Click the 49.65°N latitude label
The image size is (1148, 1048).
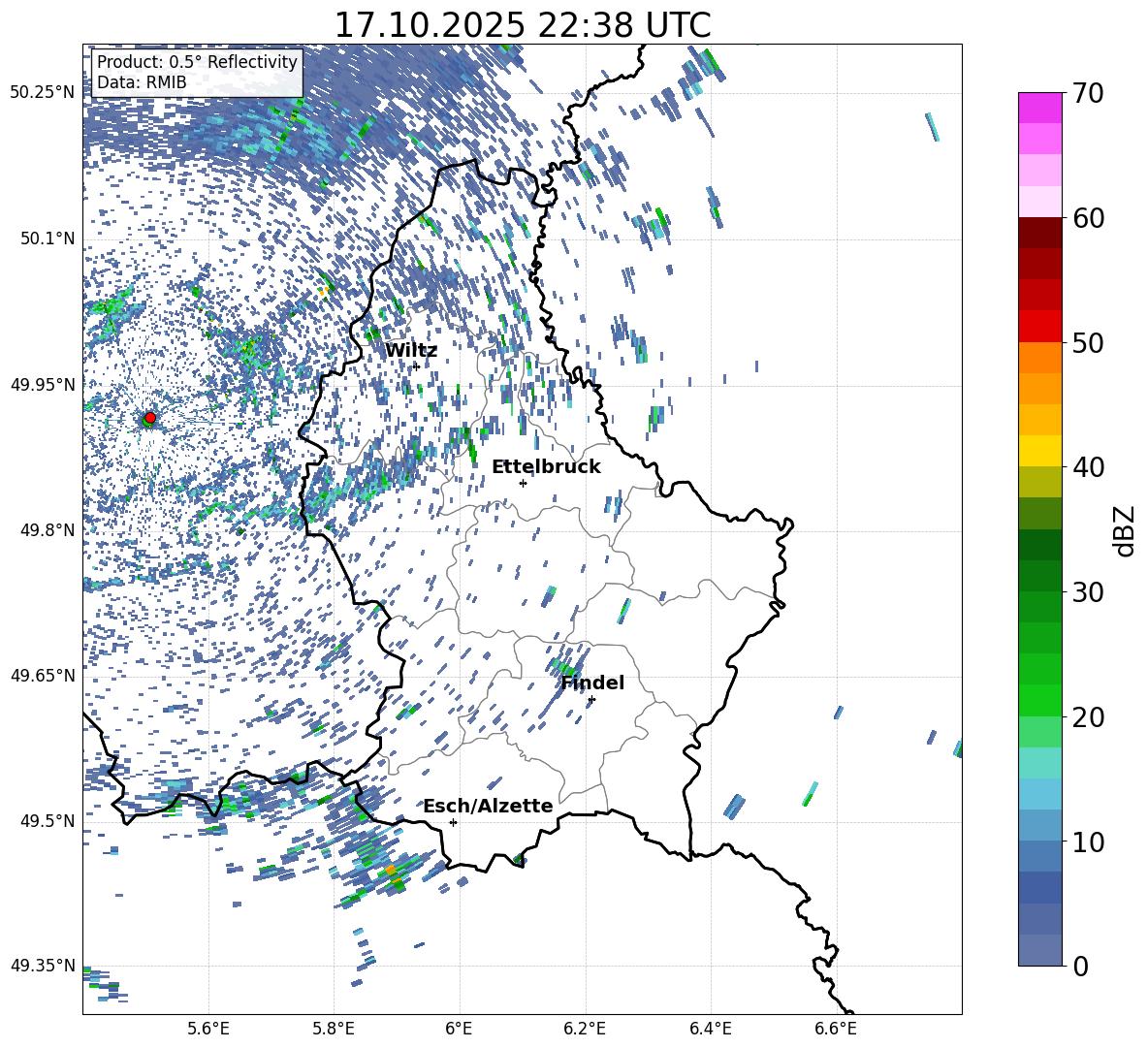43,675
